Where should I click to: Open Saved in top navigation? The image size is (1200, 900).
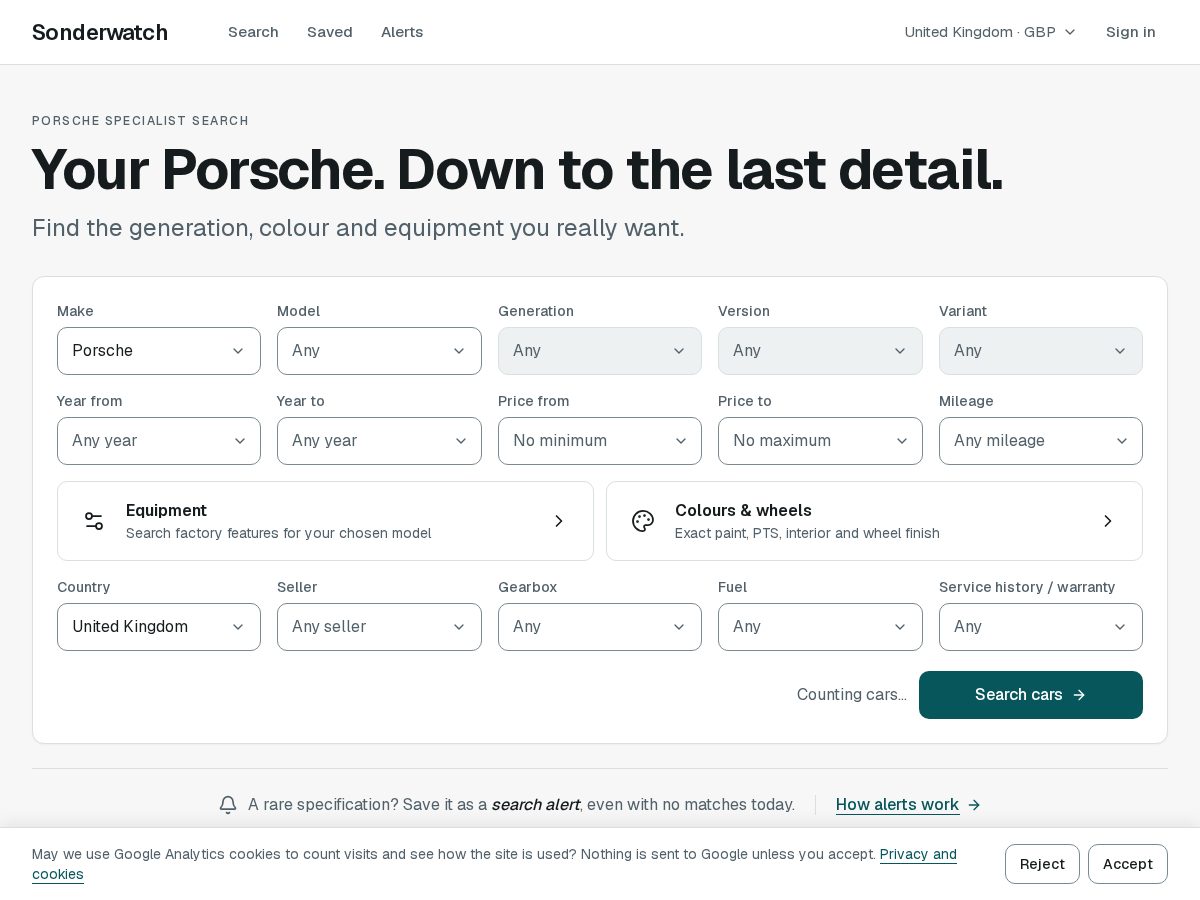330,32
